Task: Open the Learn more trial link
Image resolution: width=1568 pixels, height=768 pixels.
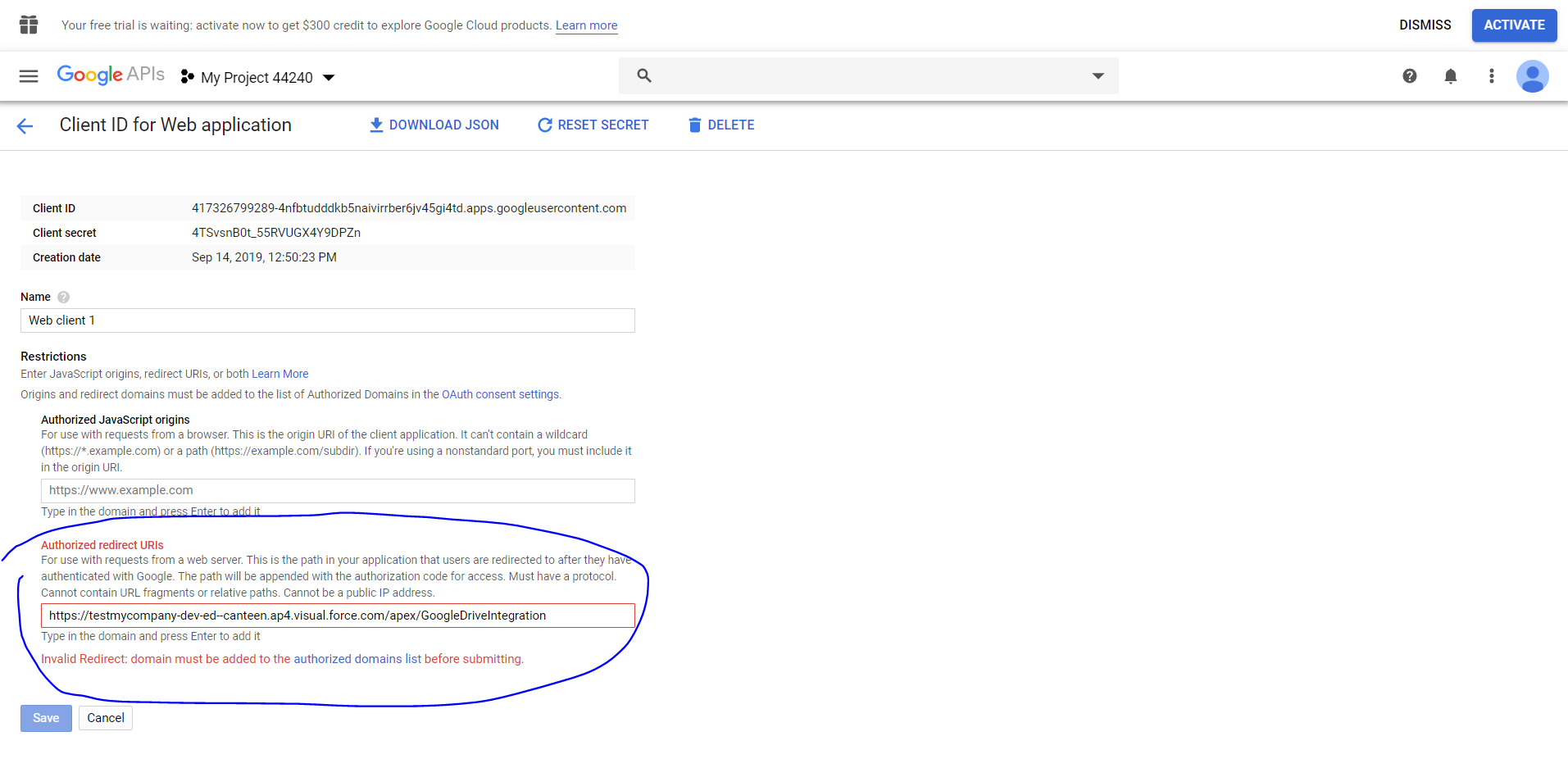Action: [587, 25]
